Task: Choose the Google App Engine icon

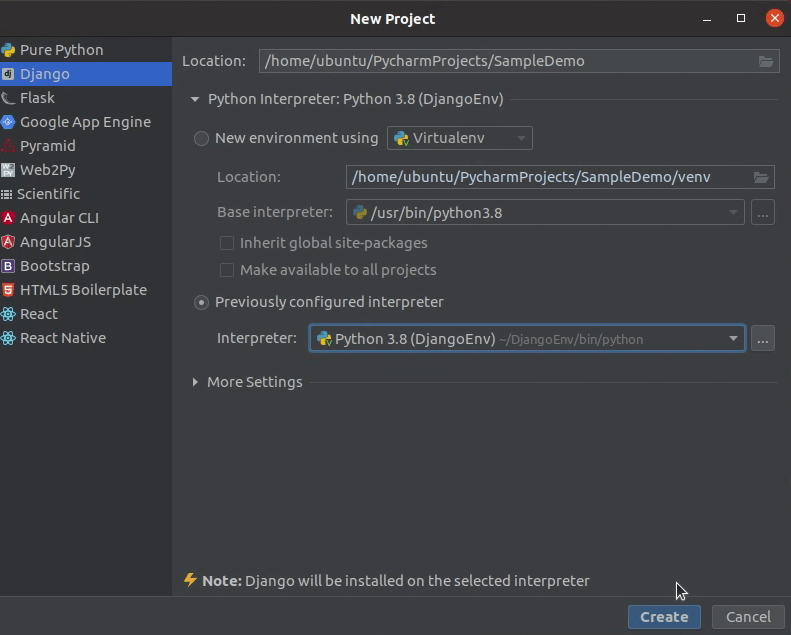Action: coord(9,122)
